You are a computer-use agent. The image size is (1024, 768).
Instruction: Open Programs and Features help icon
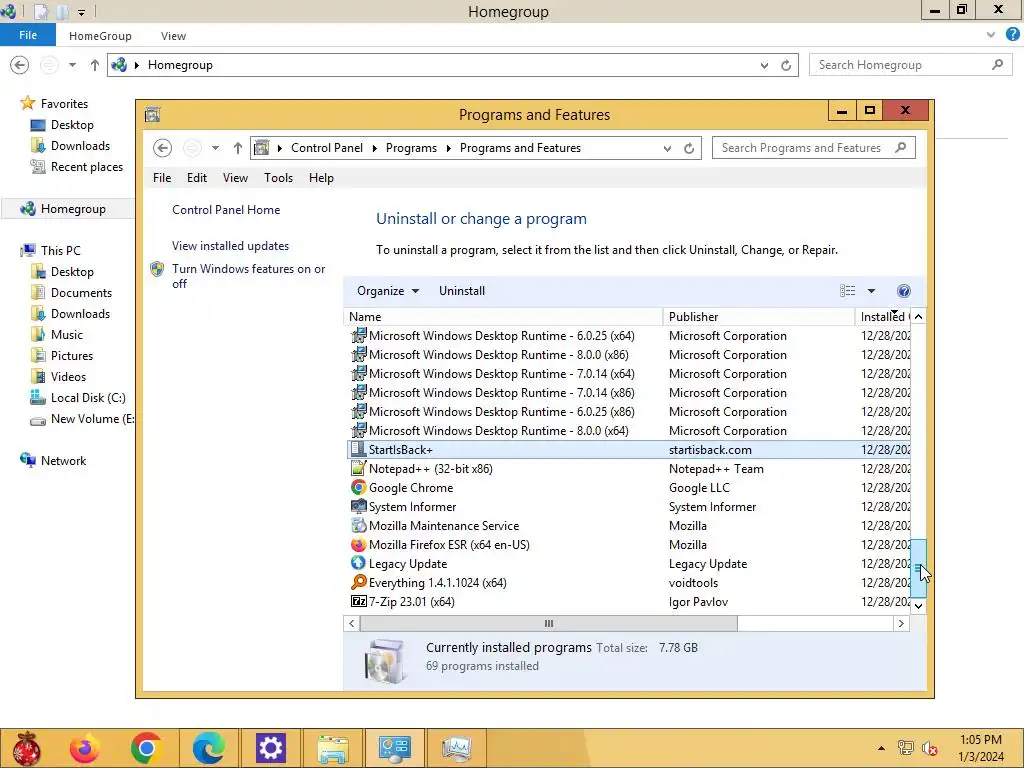tap(904, 291)
